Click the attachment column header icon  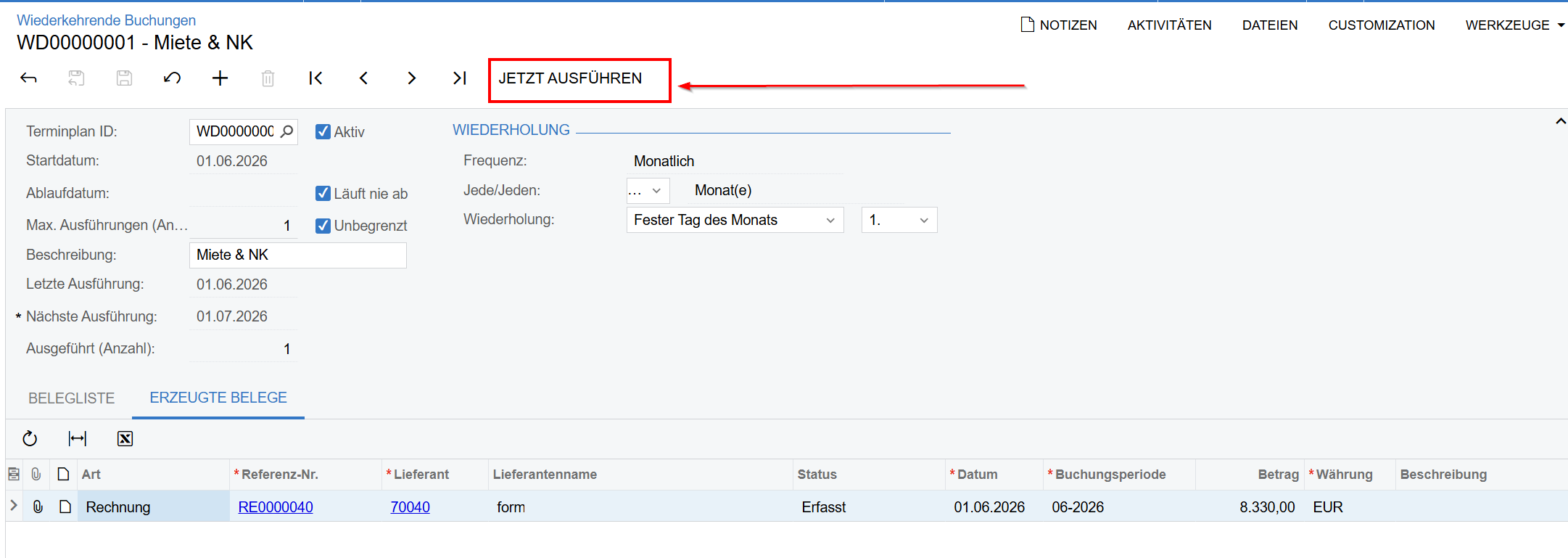pos(36,475)
